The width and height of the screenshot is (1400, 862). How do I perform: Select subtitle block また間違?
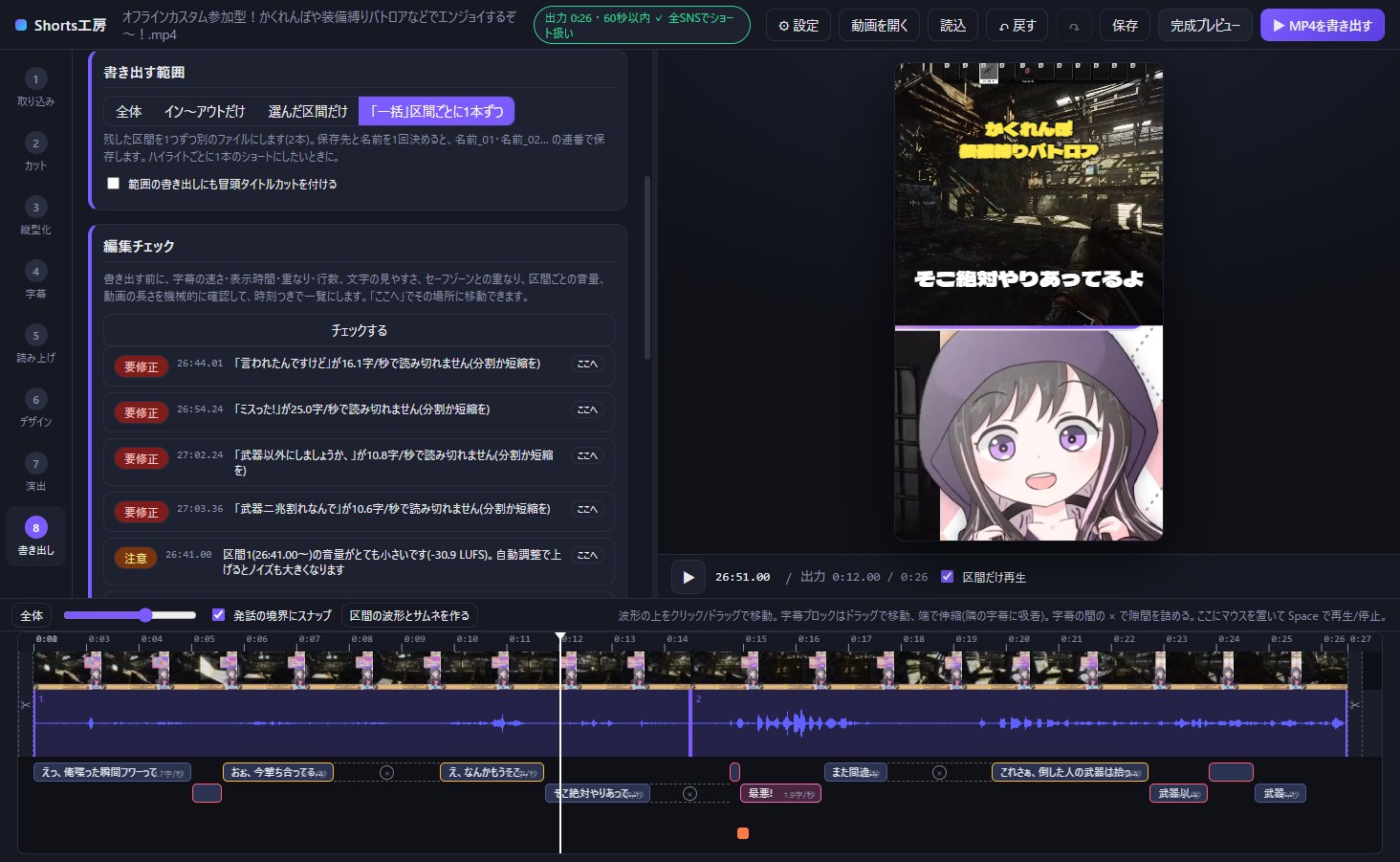point(856,772)
